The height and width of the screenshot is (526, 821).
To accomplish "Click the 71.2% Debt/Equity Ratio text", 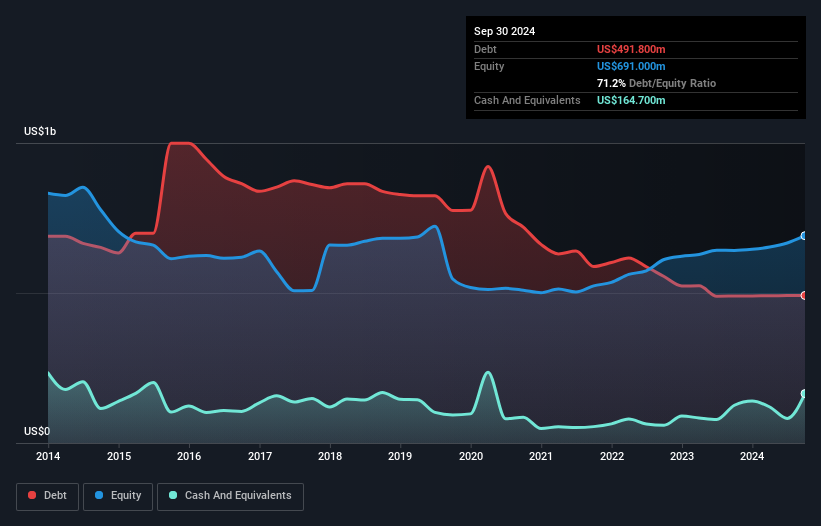I will point(656,83).
